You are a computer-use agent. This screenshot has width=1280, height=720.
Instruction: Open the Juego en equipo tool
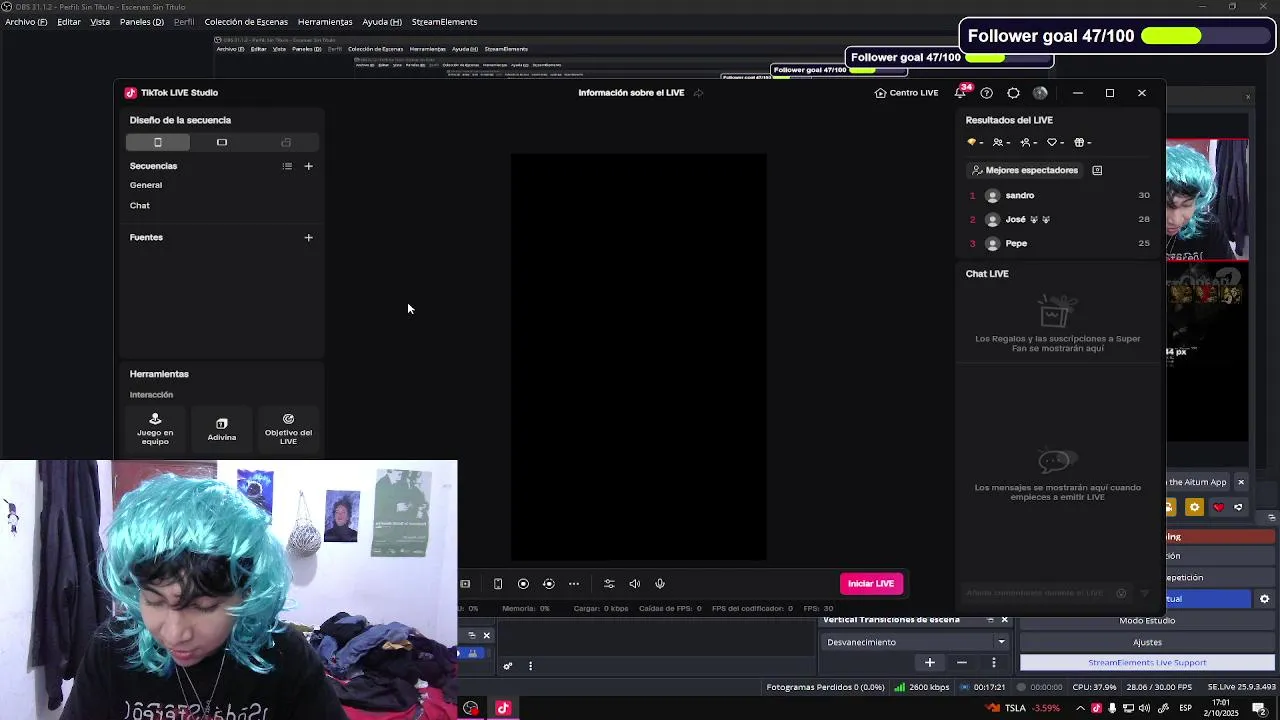pos(155,429)
